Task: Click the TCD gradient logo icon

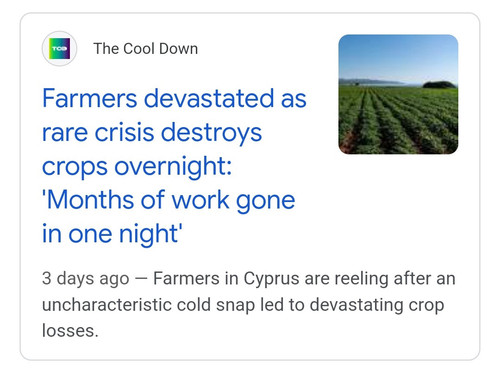Action: (x=59, y=49)
